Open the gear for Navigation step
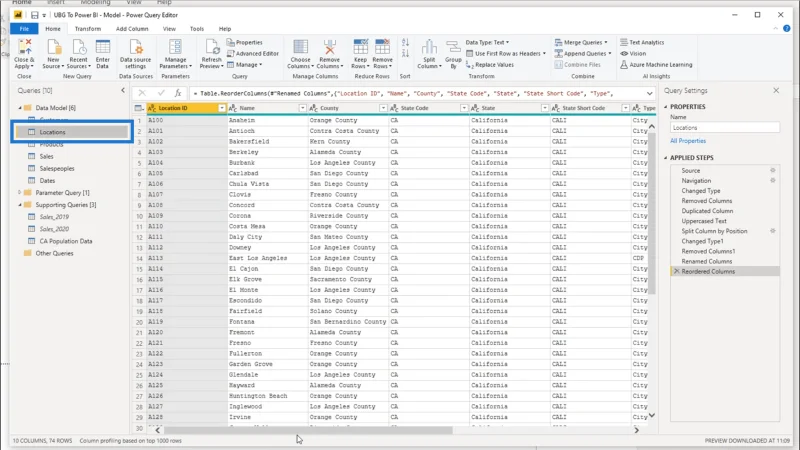This screenshot has height=450, width=800. (772, 181)
